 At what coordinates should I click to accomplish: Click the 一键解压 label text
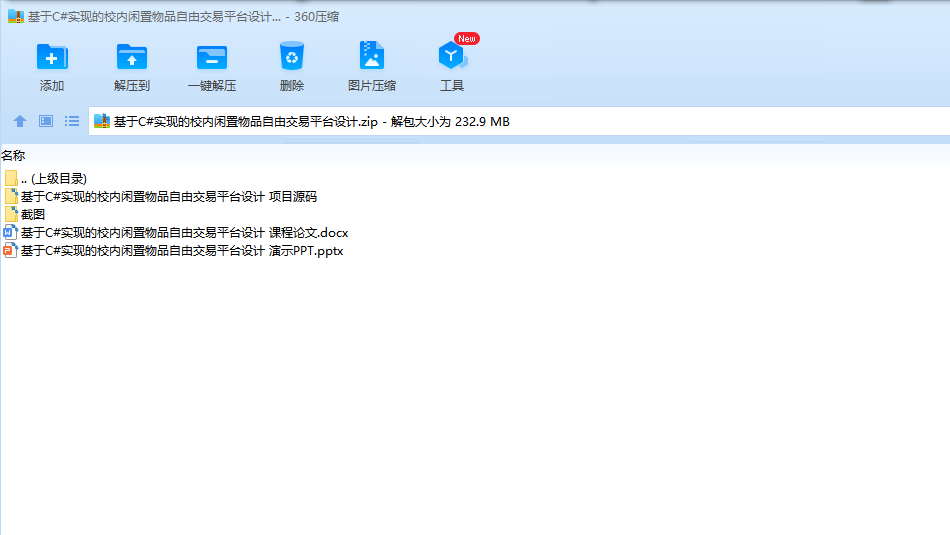(x=211, y=86)
